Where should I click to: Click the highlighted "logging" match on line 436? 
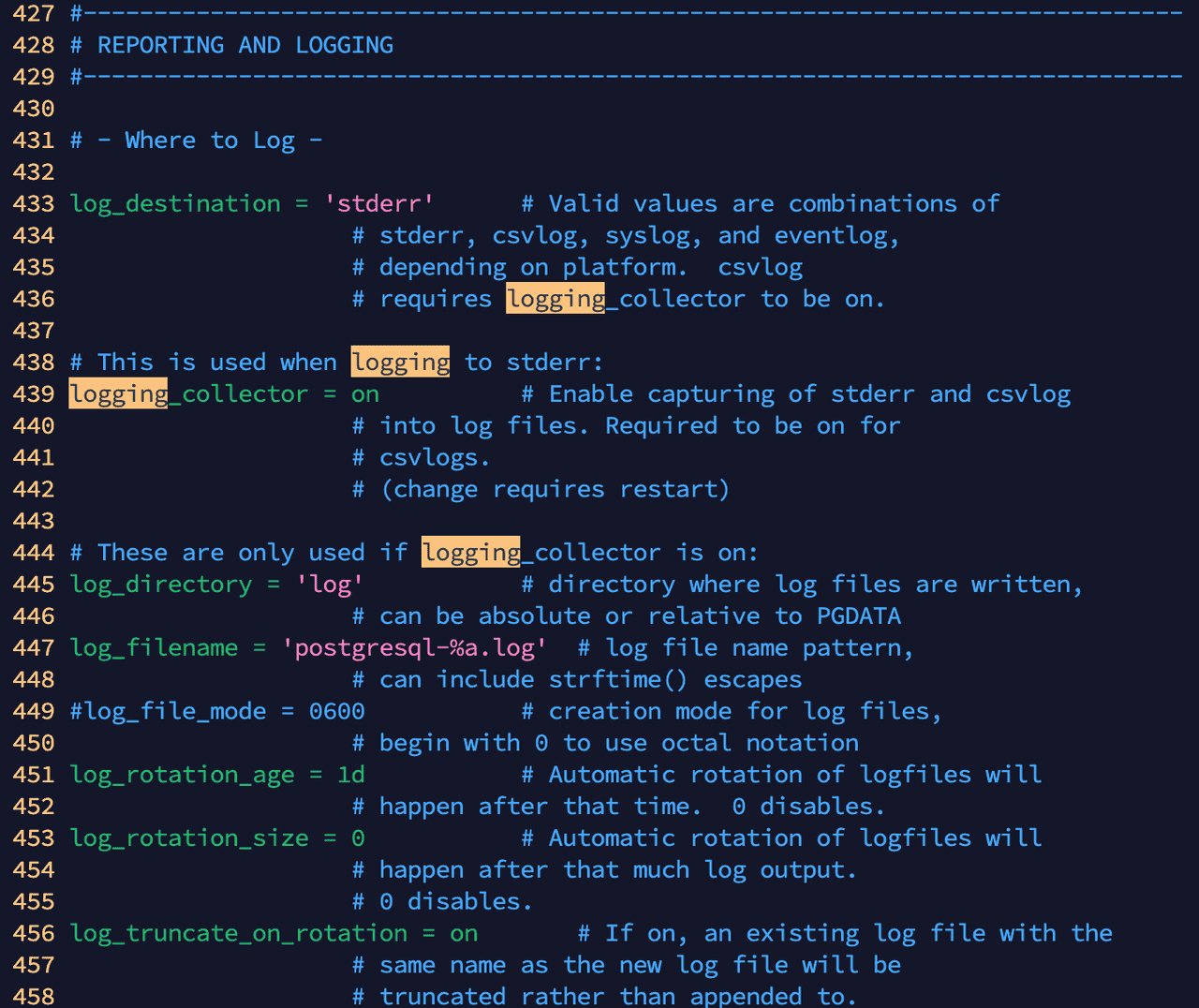[x=555, y=298]
